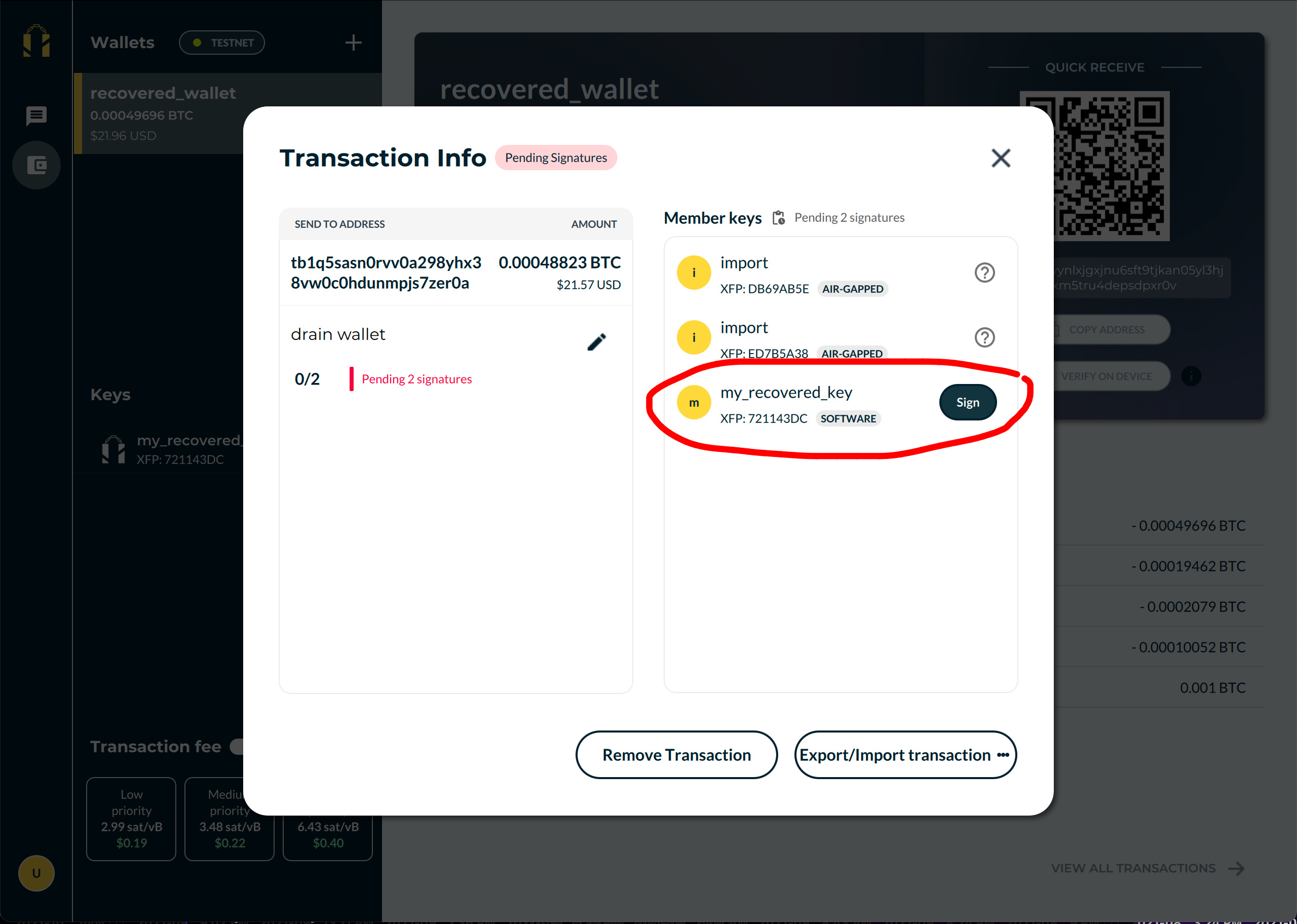The height and width of the screenshot is (924, 1297).
Task: Expand the Member keys copy icon
Action: [x=779, y=217]
